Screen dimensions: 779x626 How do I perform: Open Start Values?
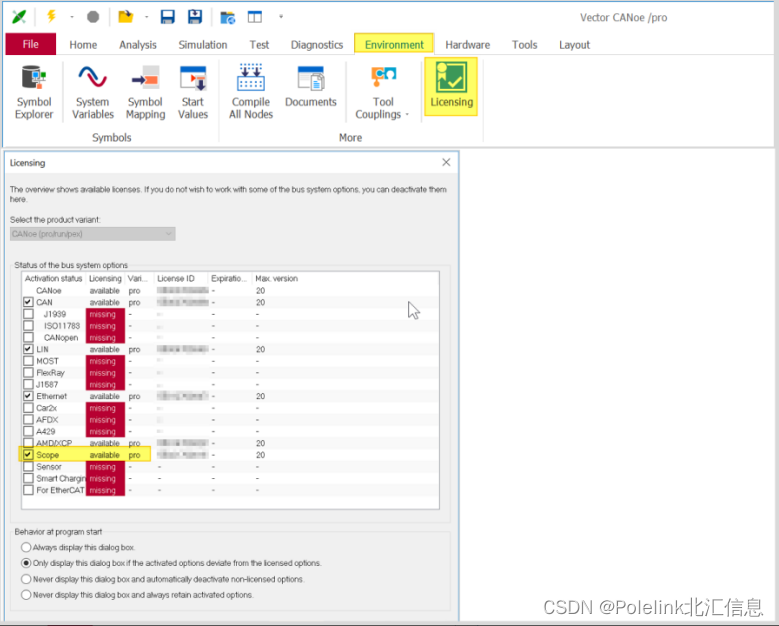pos(193,92)
